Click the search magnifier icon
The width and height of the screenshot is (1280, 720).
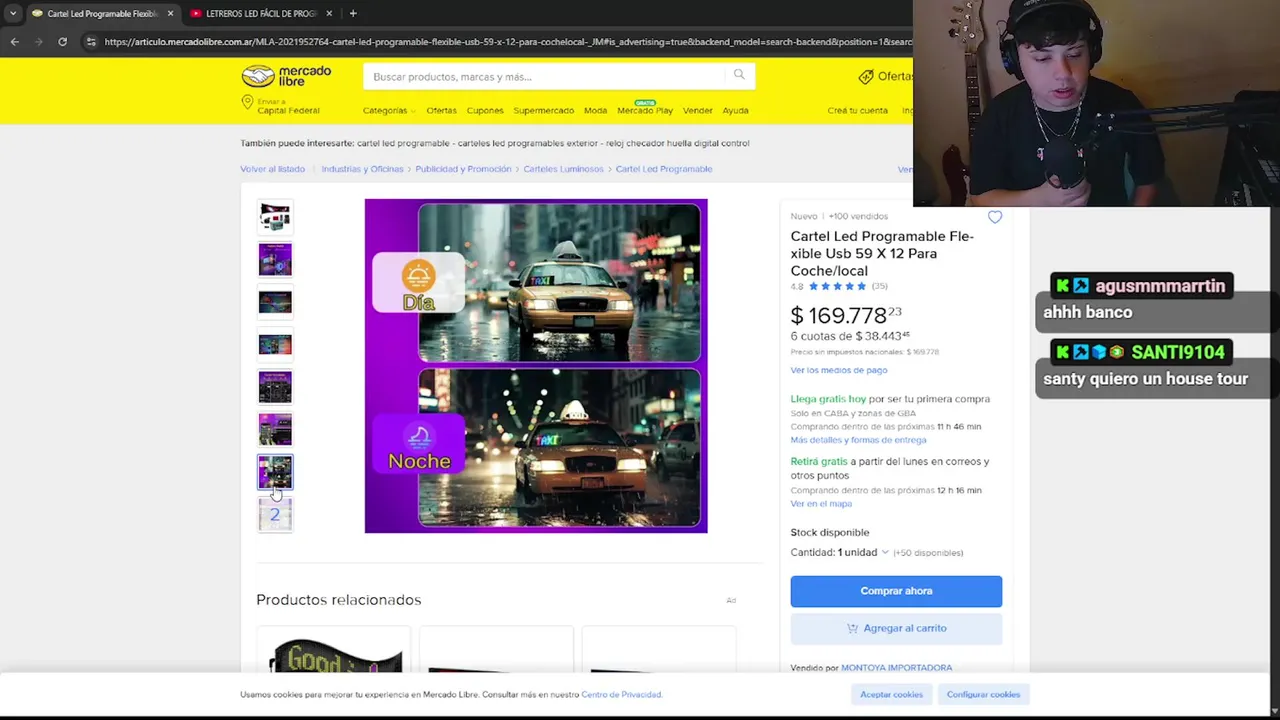coord(739,75)
